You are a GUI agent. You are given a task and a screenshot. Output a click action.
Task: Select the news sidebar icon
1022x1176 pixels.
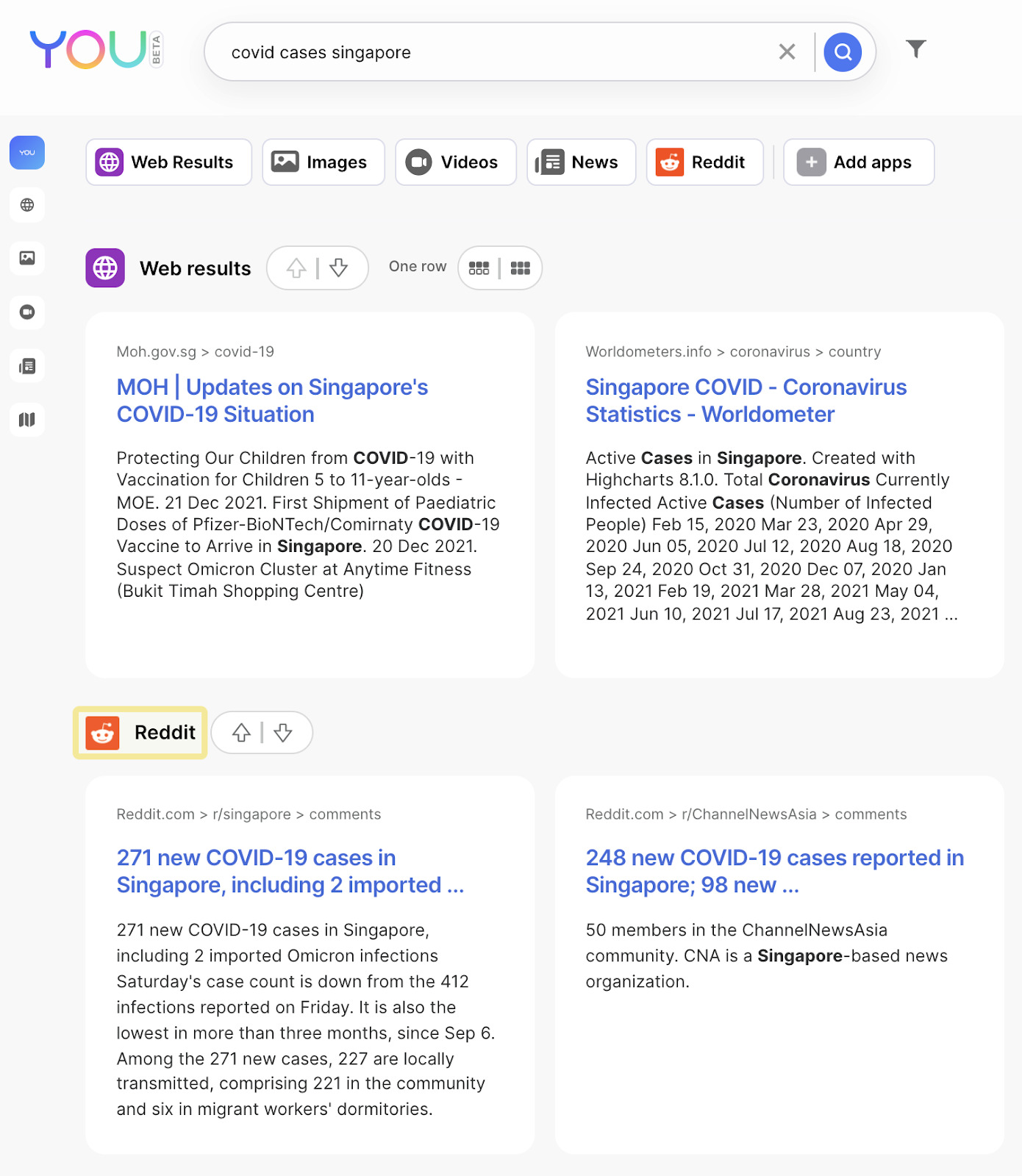[x=27, y=366]
